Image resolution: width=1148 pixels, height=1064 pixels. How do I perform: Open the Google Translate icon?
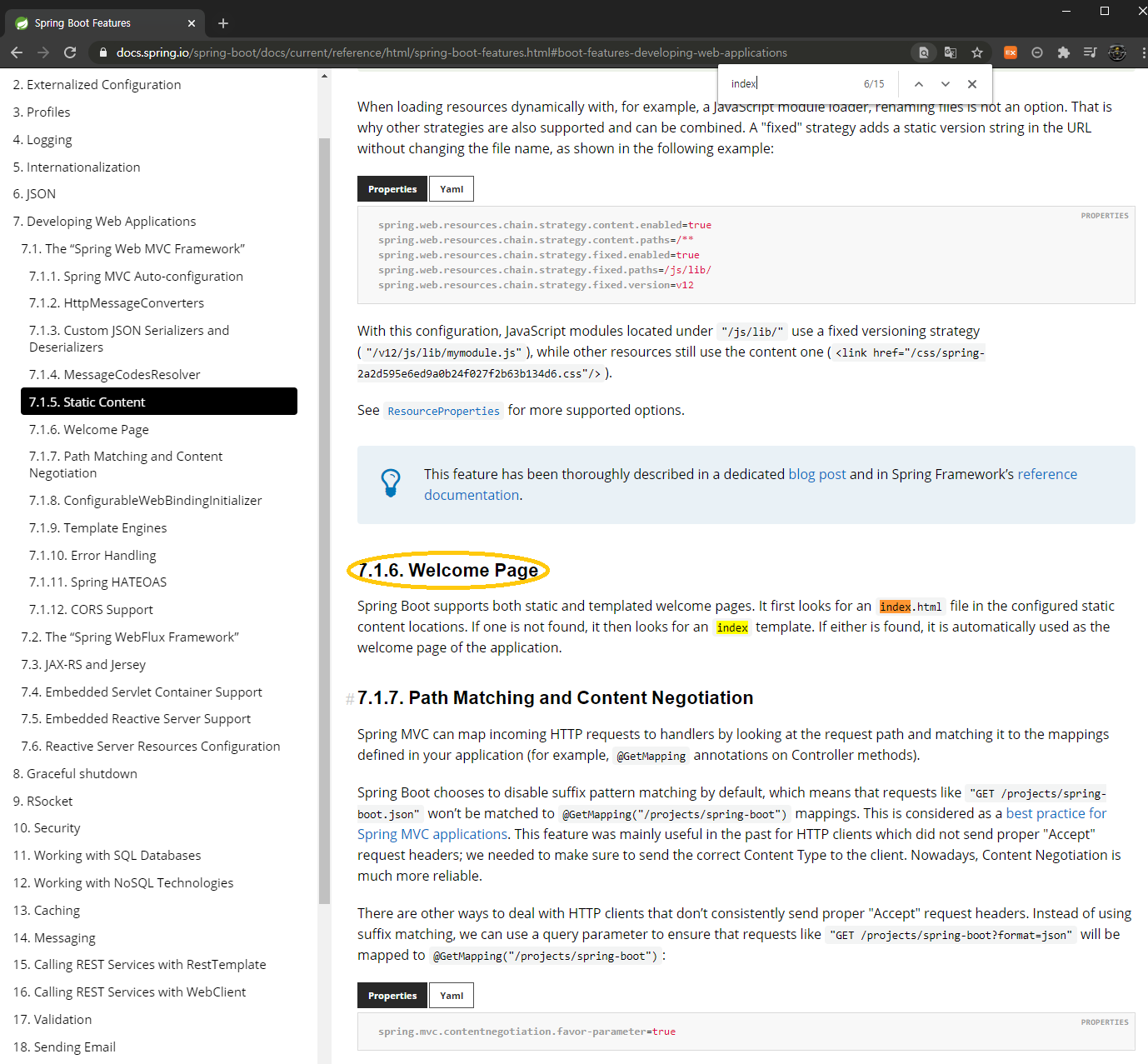pyautogui.click(x=951, y=52)
